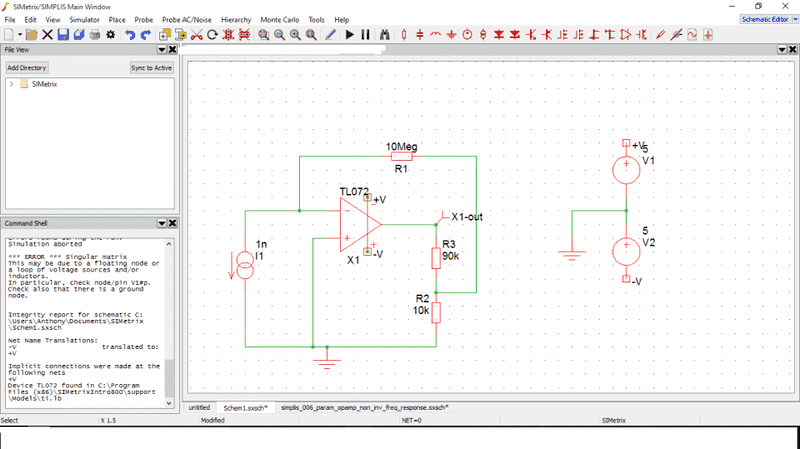
Task: Place an inductor from the toolbar
Action: tap(436, 35)
